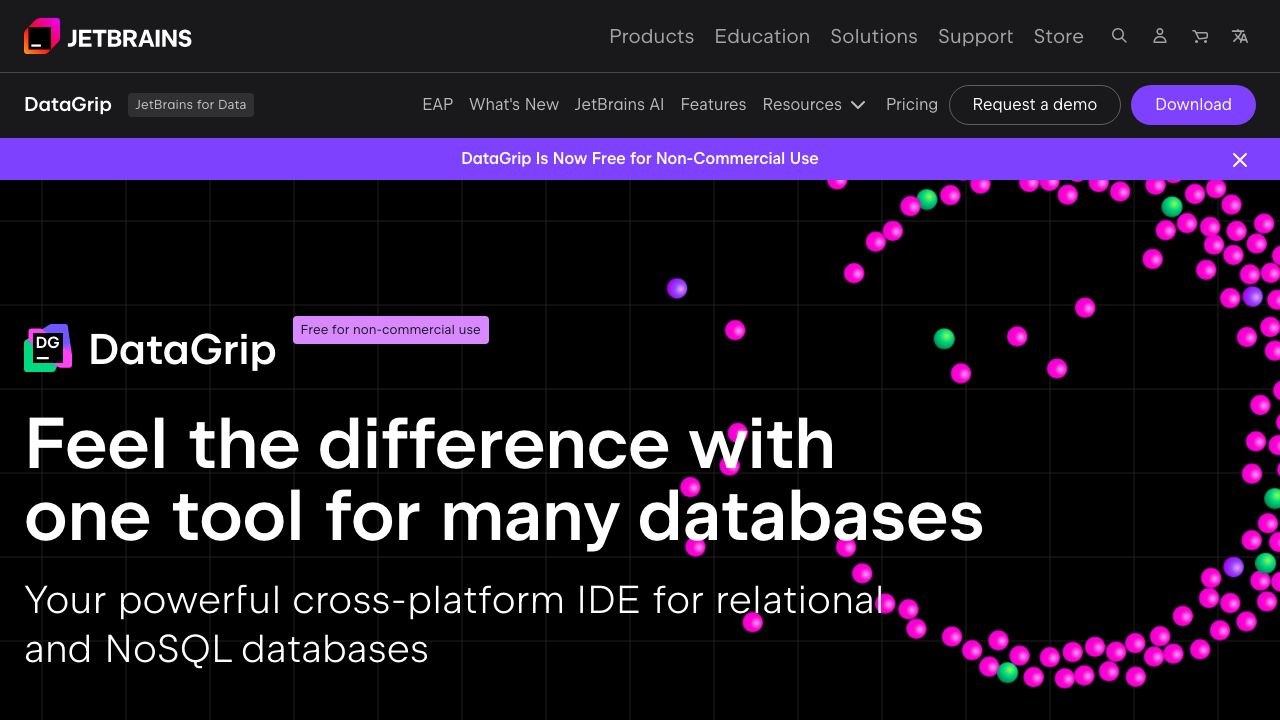Open the Features page

click(x=713, y=104)
